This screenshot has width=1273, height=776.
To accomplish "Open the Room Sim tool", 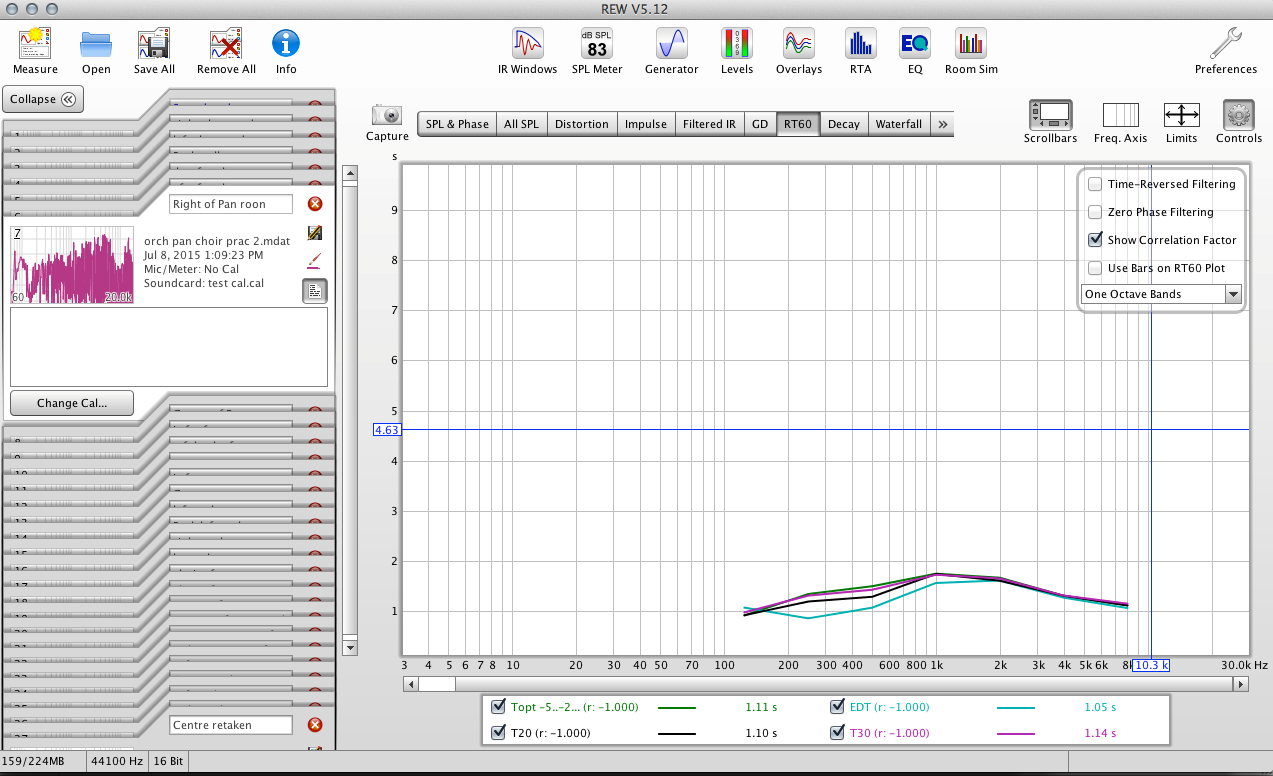I will 970,44.
